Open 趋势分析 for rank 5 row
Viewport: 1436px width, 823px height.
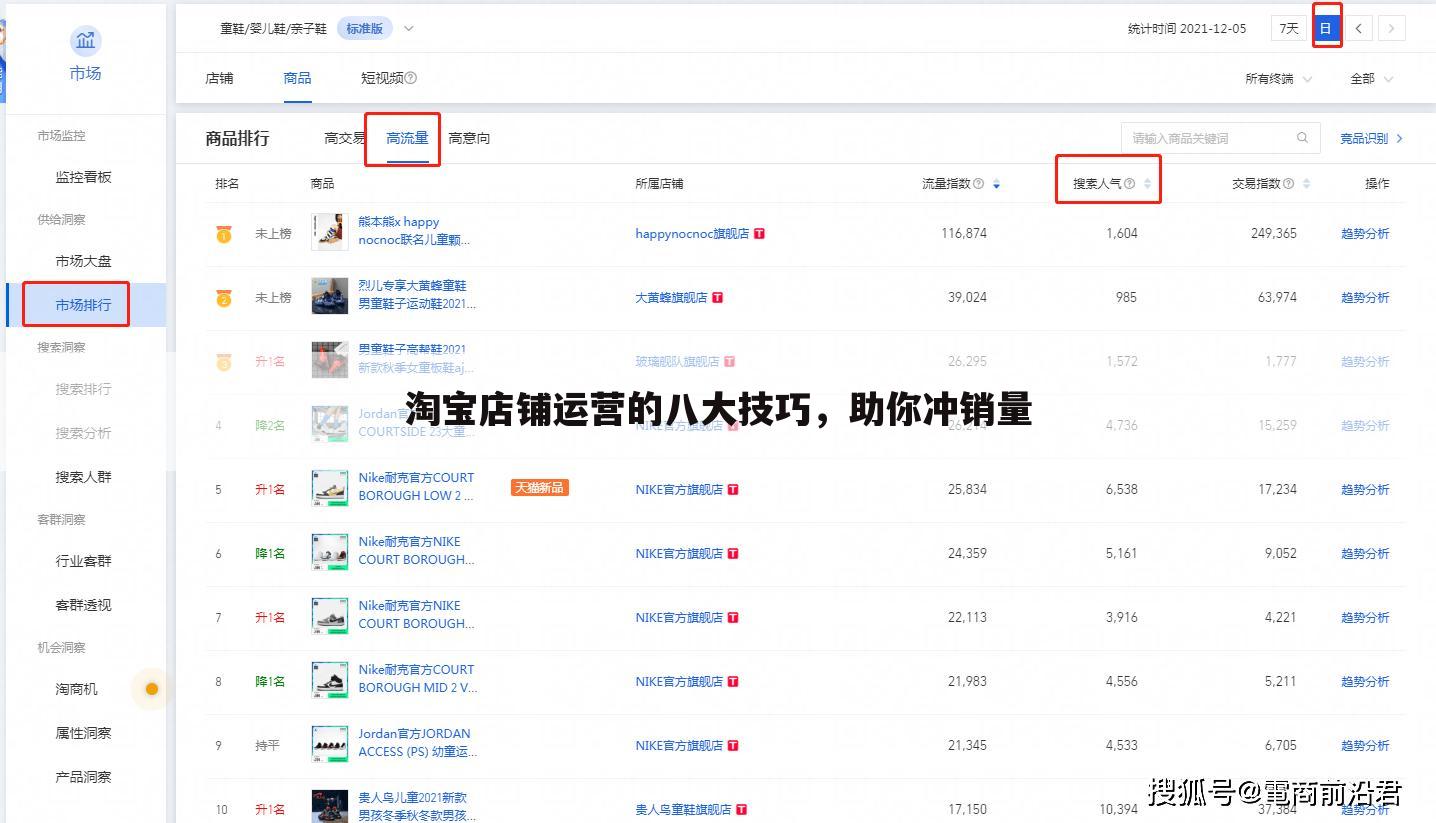1365,490
